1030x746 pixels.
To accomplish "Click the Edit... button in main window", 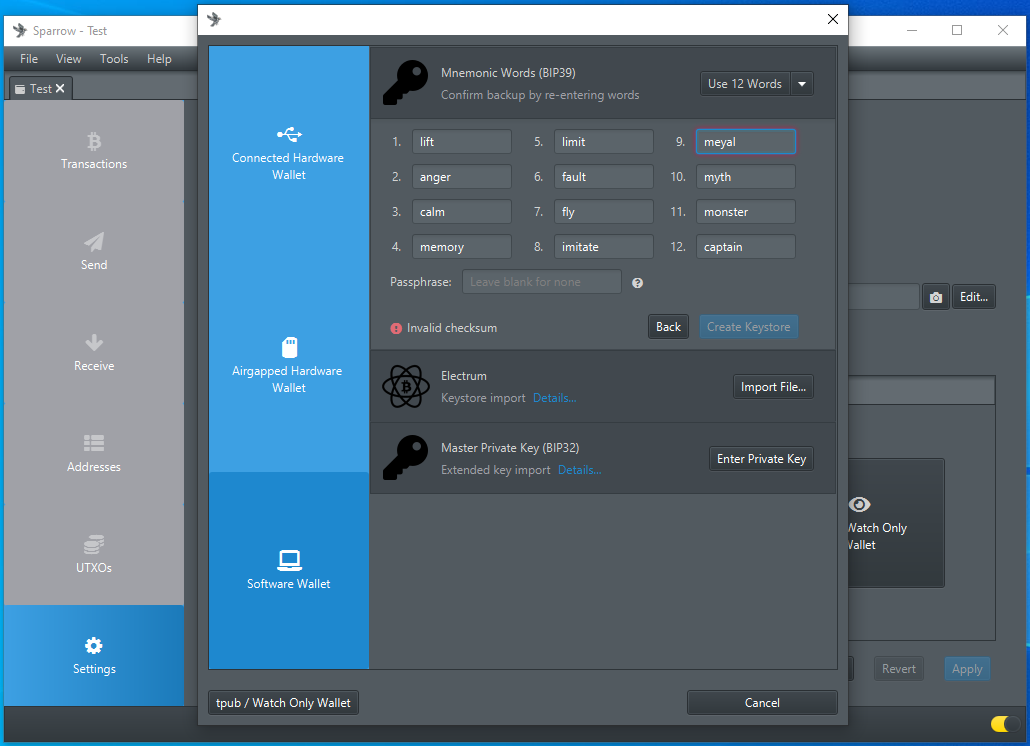I will [974, 297].
